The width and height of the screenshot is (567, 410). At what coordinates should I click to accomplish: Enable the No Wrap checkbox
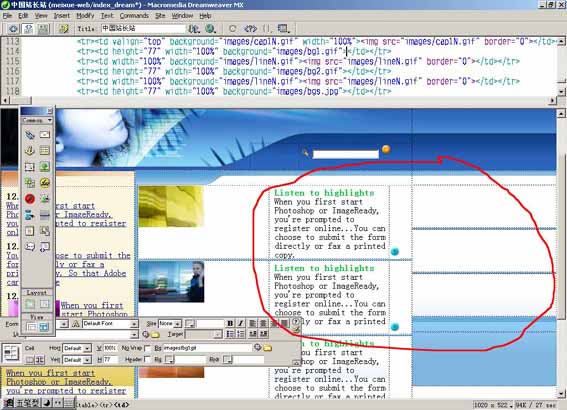tap(147, 348)
